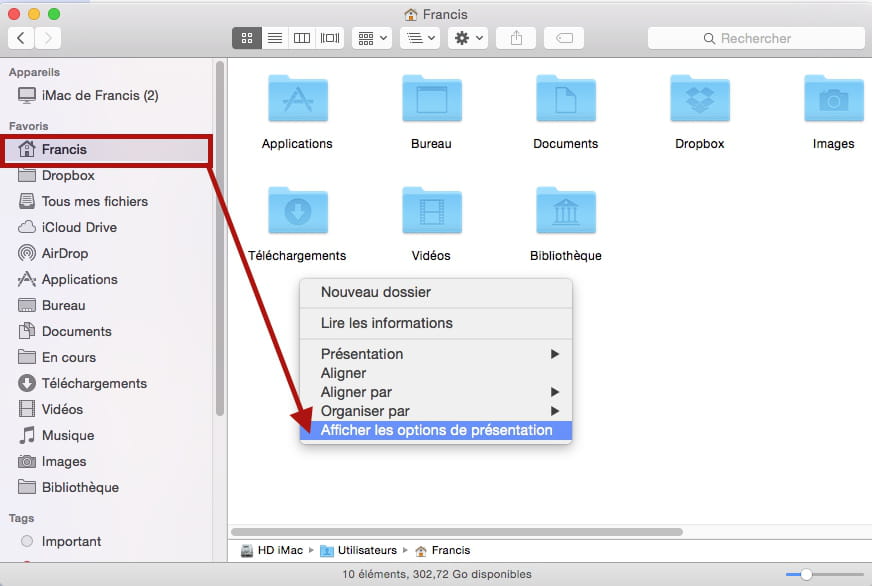Switch to list view
Screen dimensions: 872x586
[275, 38]
